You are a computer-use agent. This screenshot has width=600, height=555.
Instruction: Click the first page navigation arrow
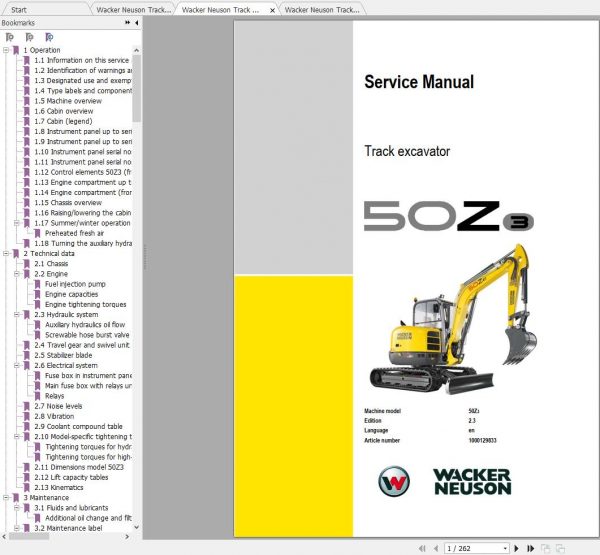pyautogui.click(x=422, y=548)
